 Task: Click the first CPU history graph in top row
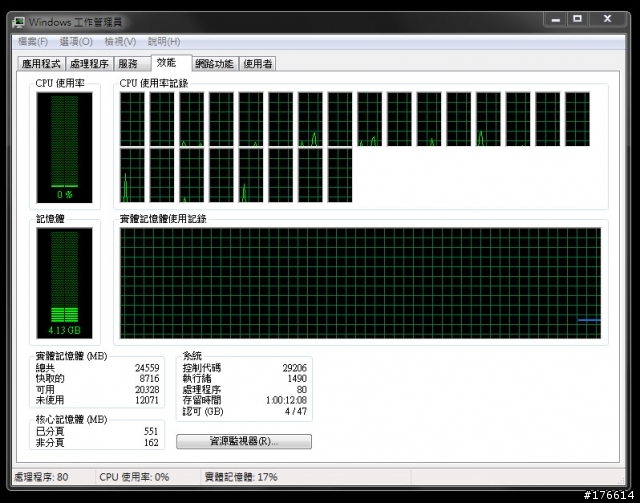(x=132, y=119)
